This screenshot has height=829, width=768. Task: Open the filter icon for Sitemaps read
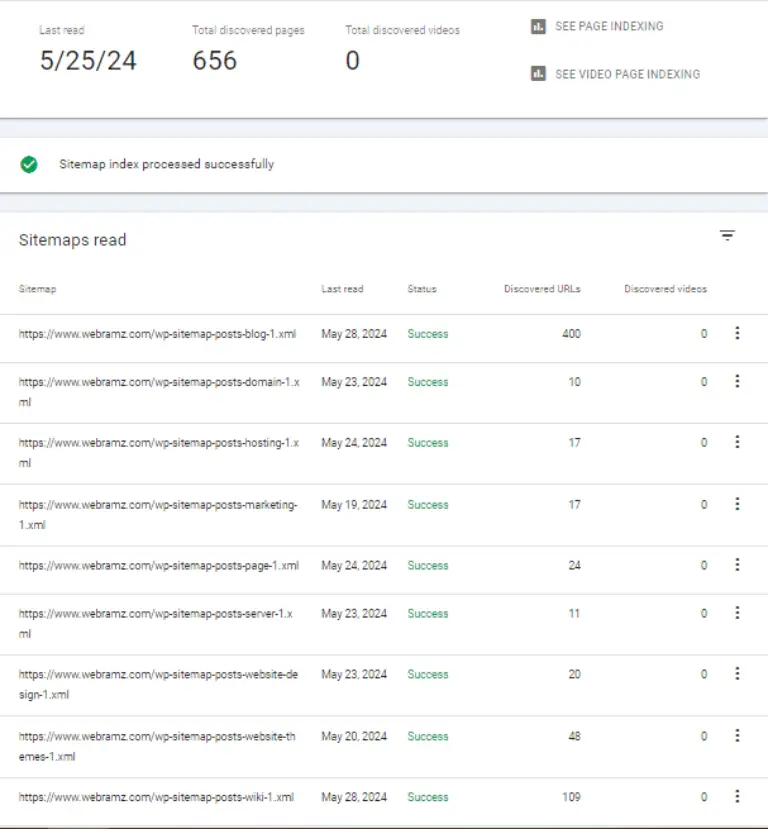click(x=727, y=235)
